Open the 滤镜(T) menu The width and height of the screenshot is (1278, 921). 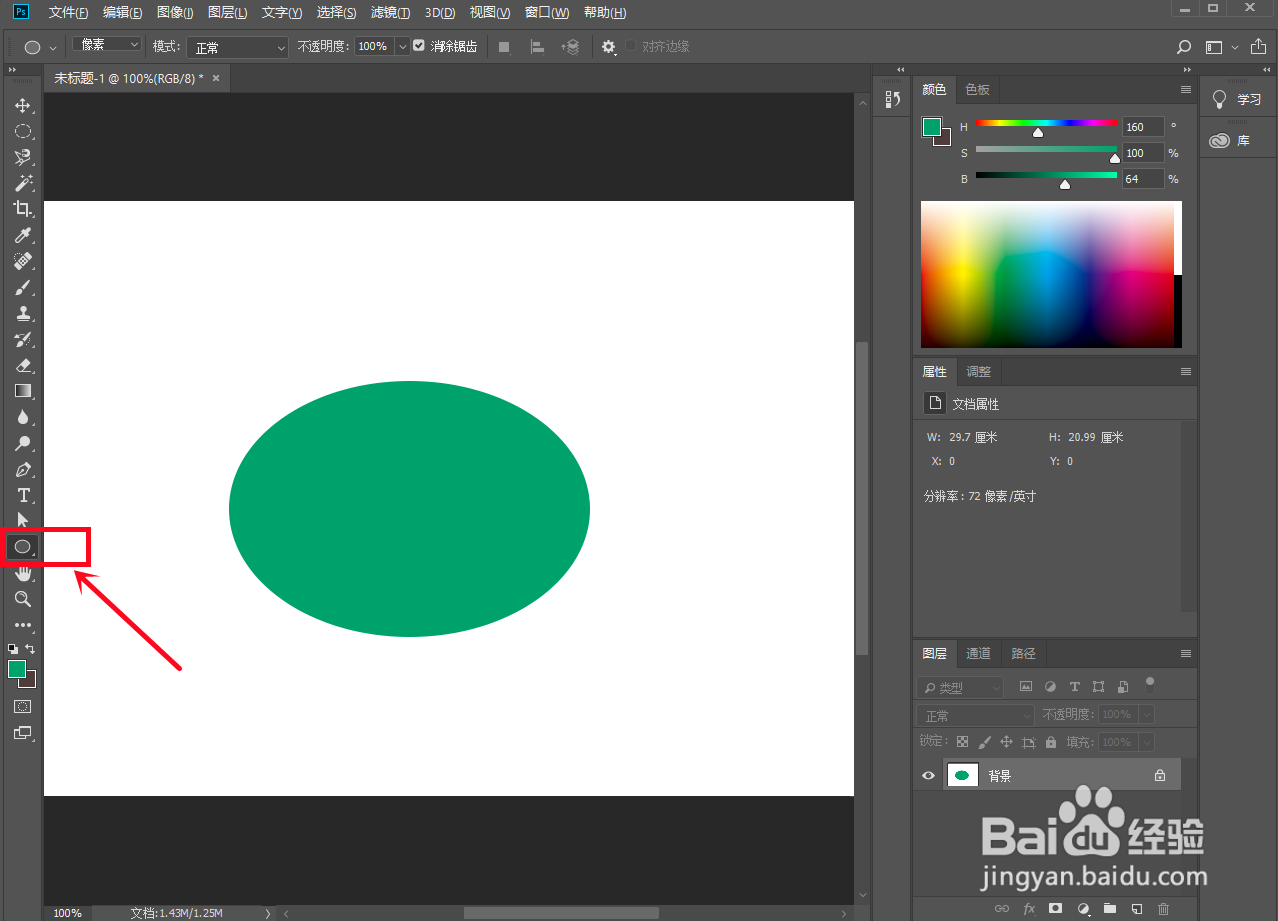coord(390,13)
